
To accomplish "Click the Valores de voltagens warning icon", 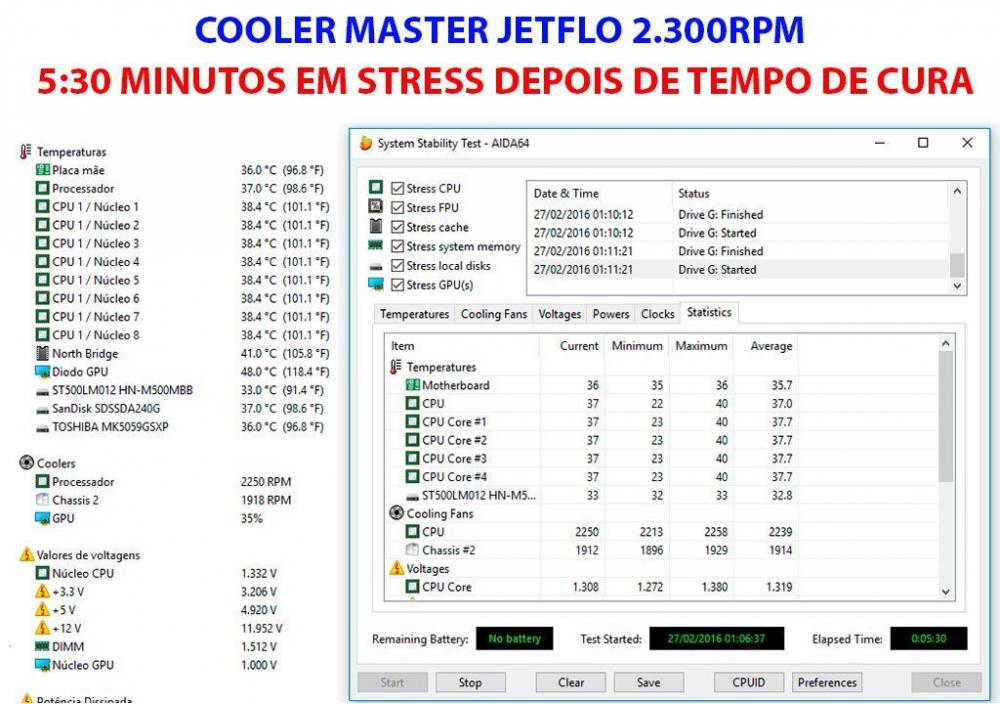I will coord(26,555).
